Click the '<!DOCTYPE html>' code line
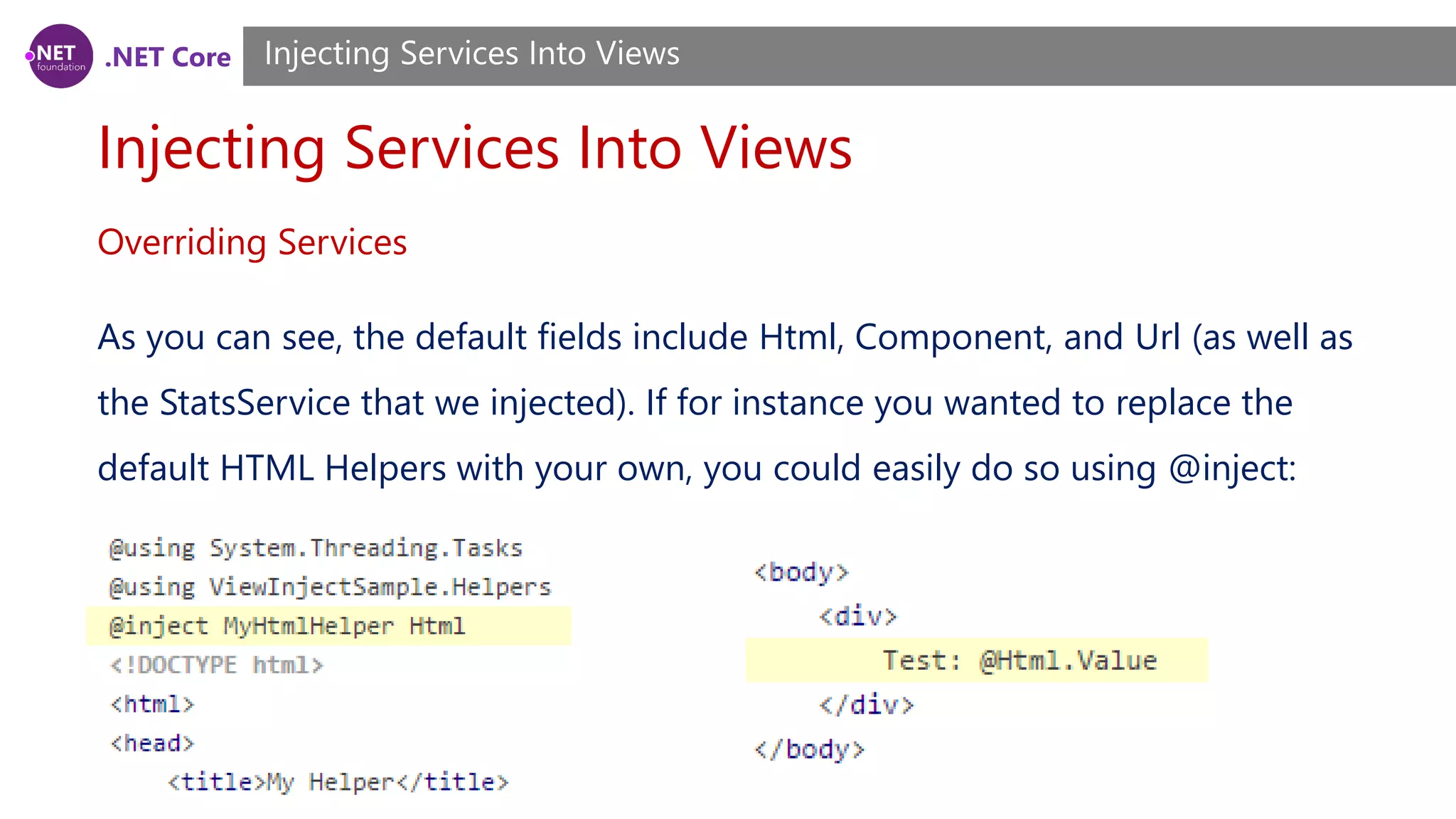 (216, 665)
